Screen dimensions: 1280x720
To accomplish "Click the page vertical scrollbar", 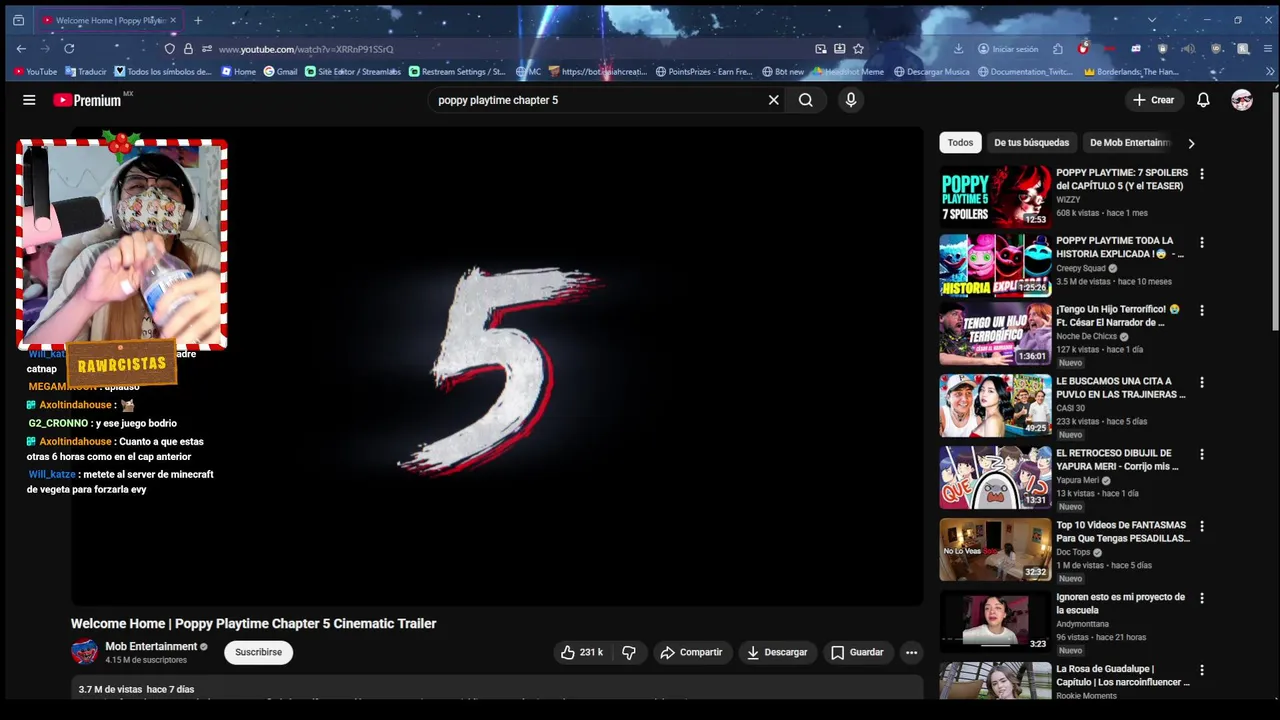I will click(1275, 210).
